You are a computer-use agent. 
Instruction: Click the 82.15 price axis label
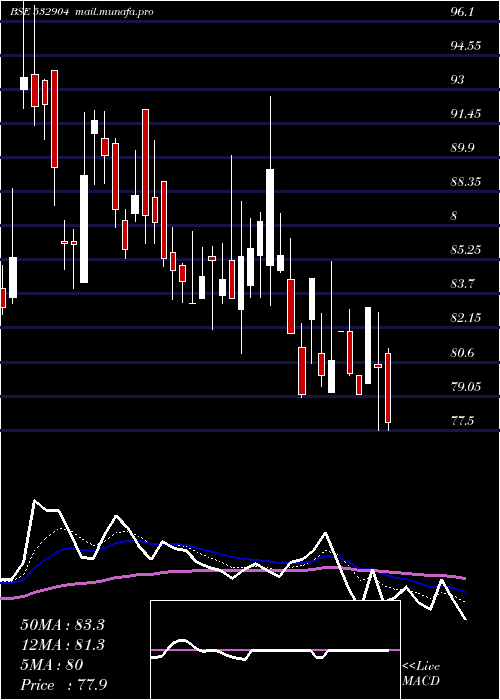click(466, 318)
